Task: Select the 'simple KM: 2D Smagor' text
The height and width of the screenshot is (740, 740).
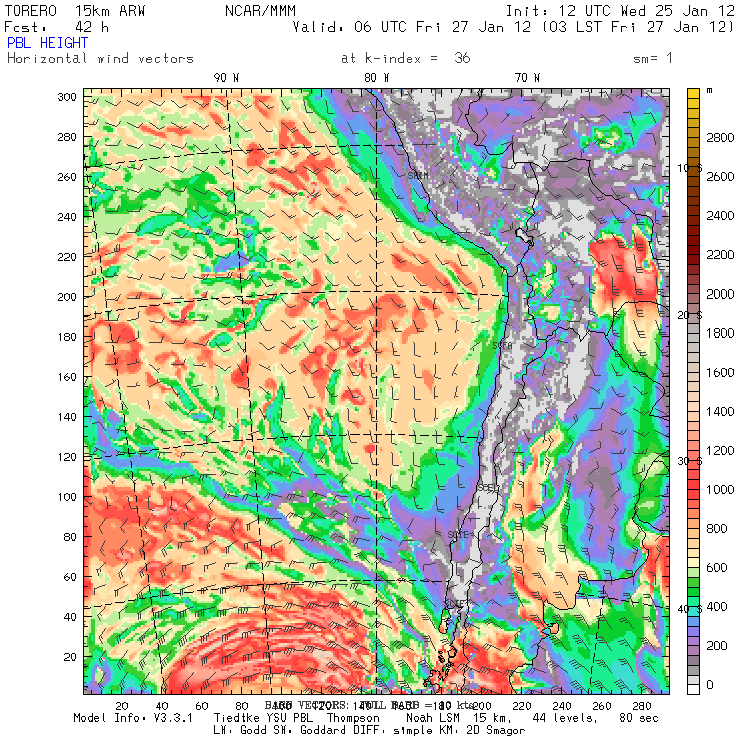Action: tap(459, 730)
